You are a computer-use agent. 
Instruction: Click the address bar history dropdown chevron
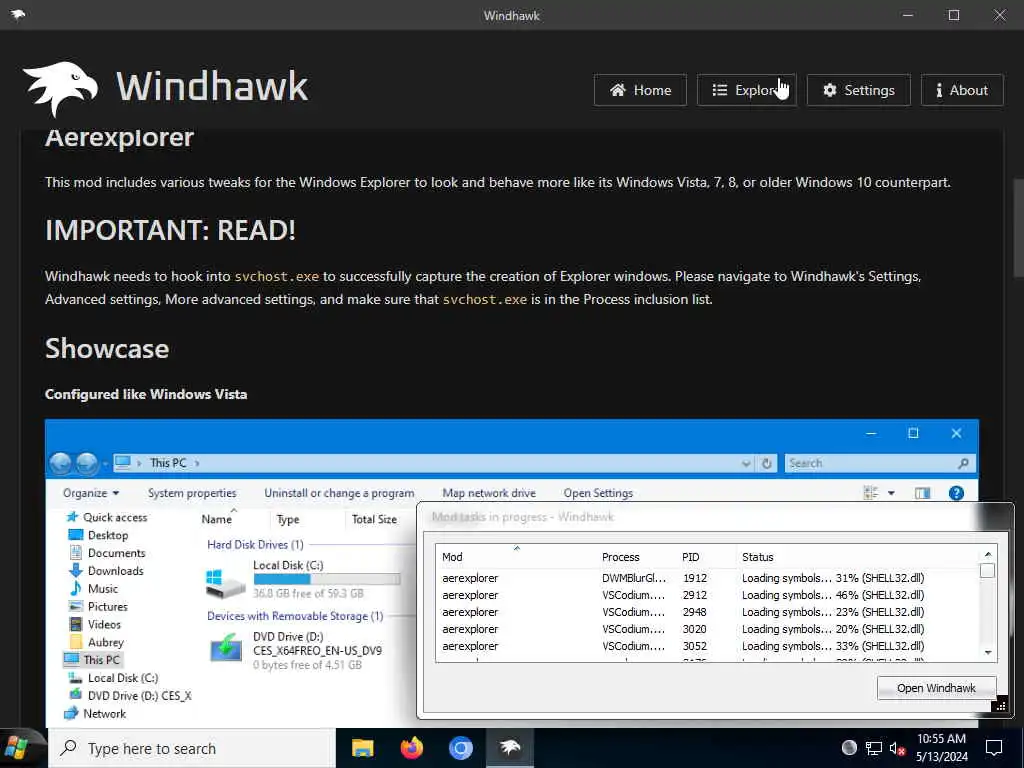(746, 463)
